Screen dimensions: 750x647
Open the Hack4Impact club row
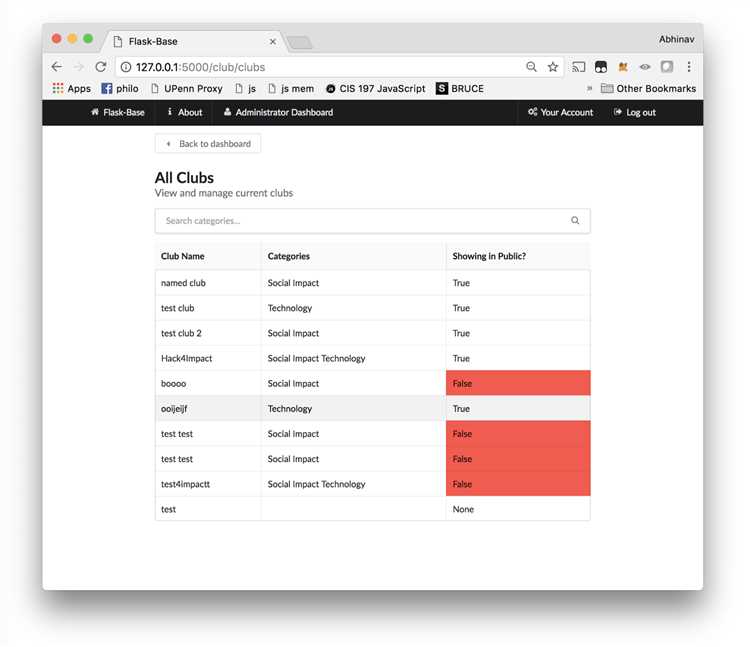pos(373,358)
